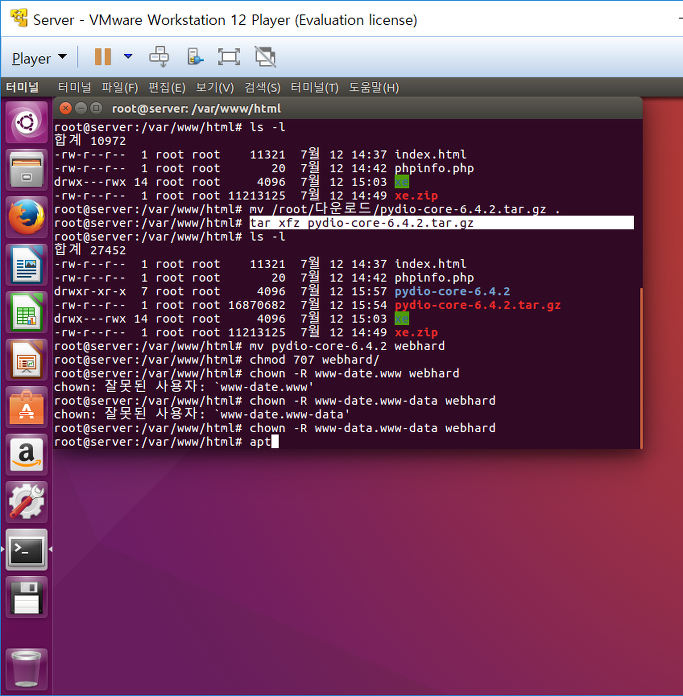Maximize the terminal window
Image resolution: width=683 pixels, height=696 pixels.
pyautogui.click(x=96, y=108)
